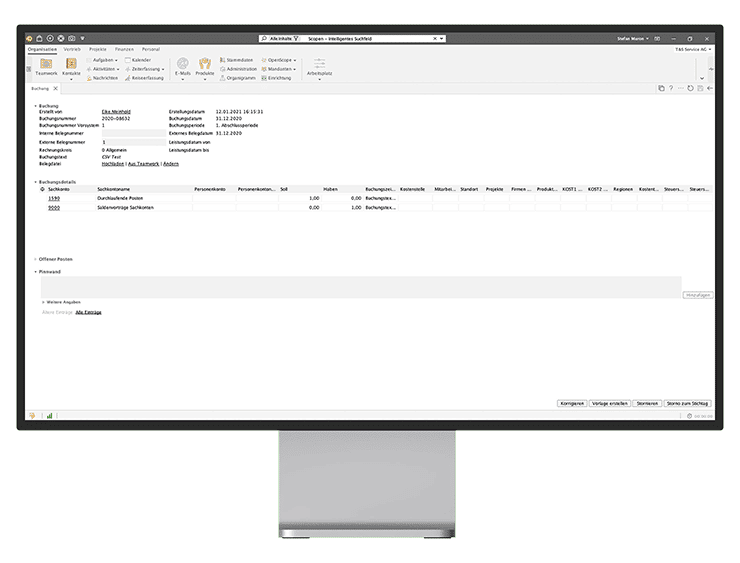Show Alle Einträge on the Pinnwand
Viewport: 740px width, 563px height.
pyautogui.click(x=88, y=312)
